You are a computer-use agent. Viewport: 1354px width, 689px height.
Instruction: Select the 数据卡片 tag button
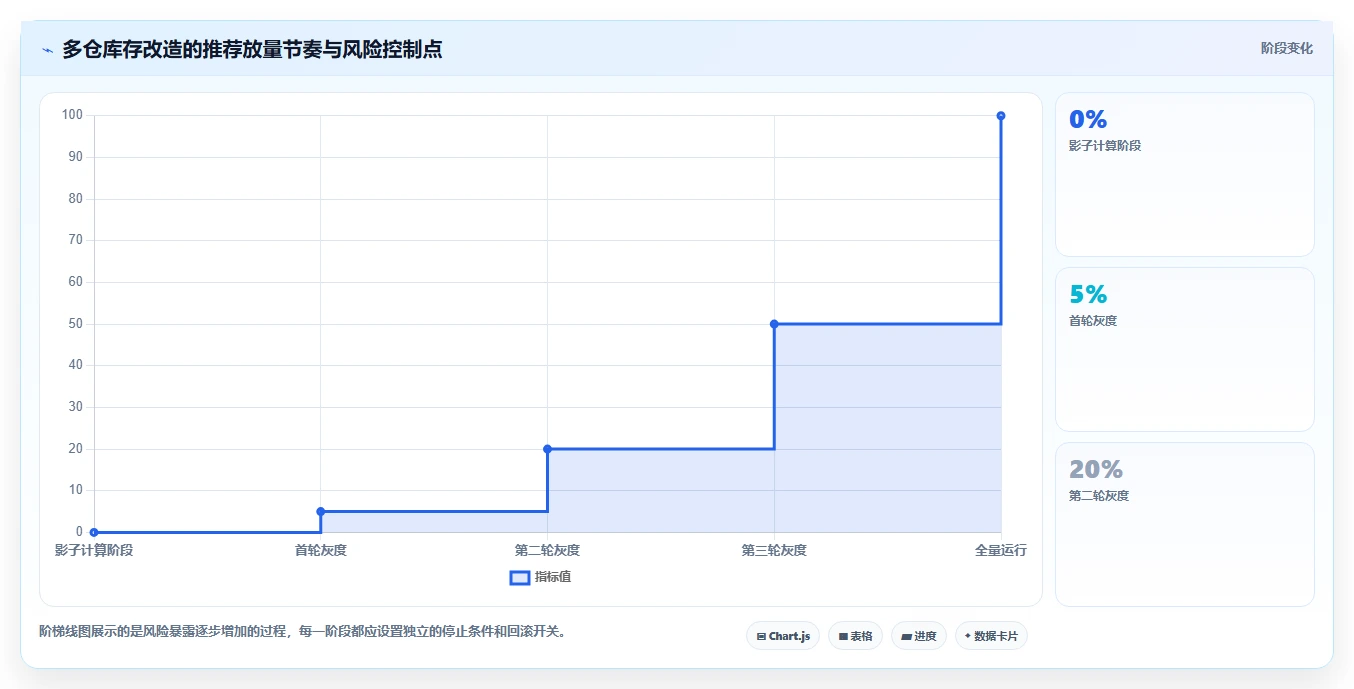[x=991, y=636]
